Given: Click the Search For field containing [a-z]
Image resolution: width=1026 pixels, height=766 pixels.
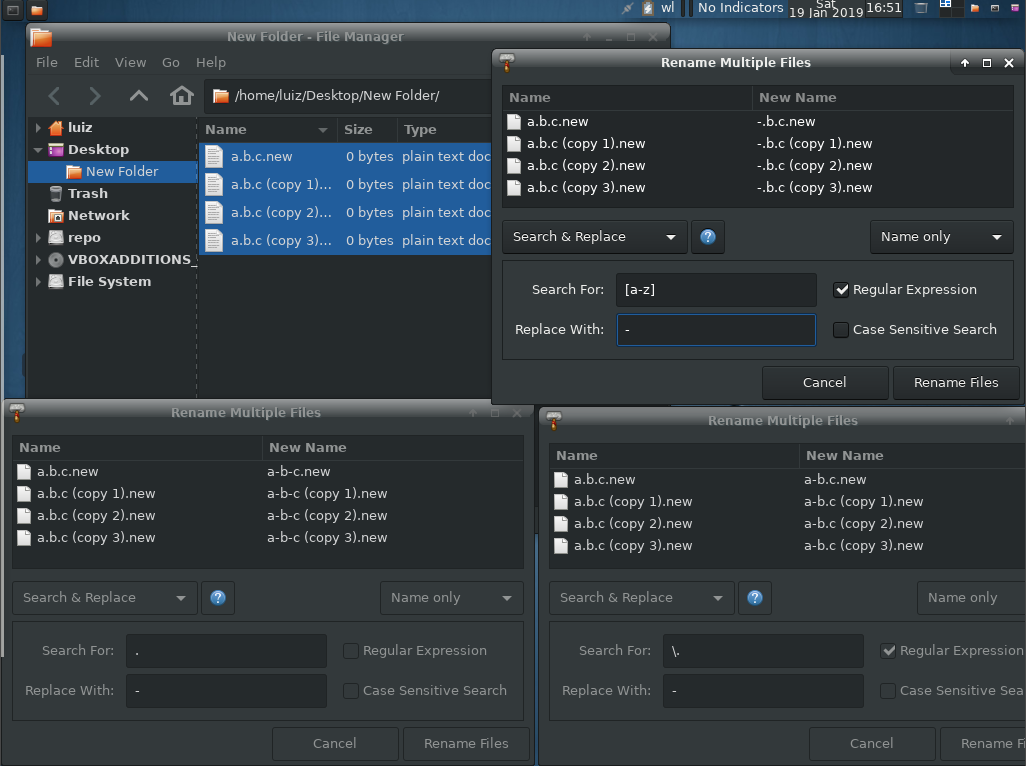Looking at the screenshot, I should coord(715,290).
